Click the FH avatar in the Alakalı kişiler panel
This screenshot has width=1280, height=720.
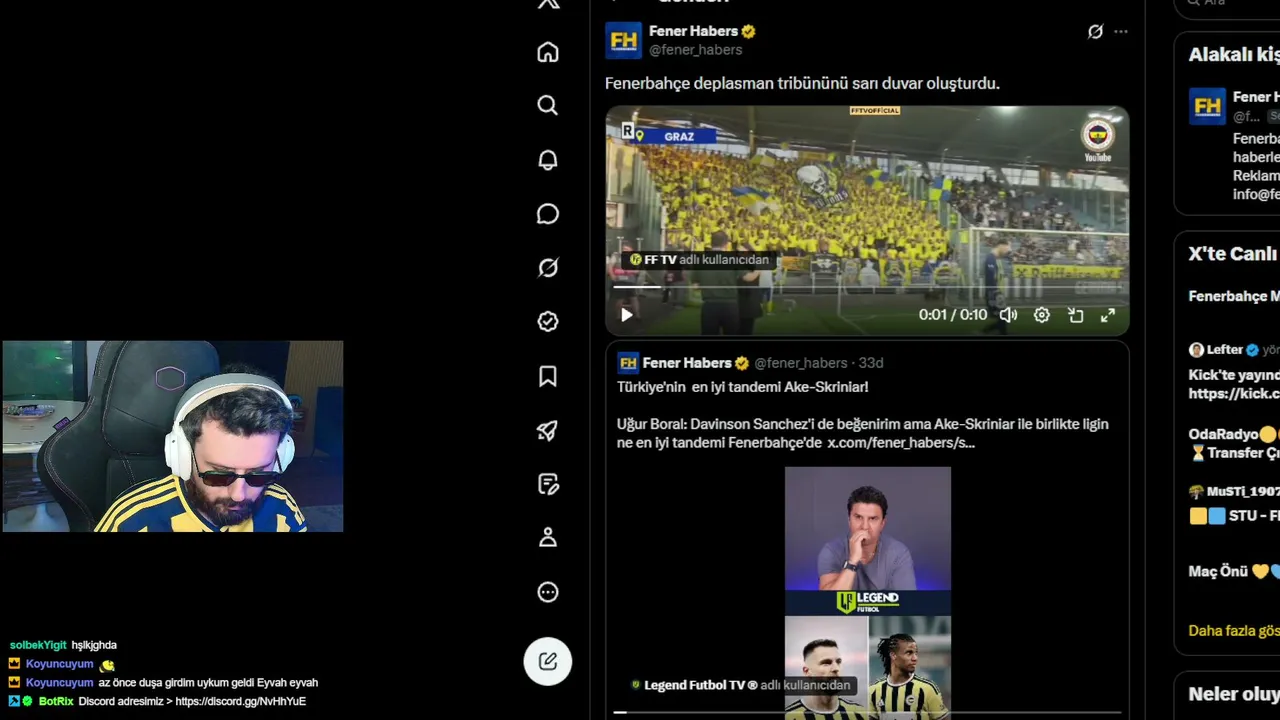coord(1207,107)
